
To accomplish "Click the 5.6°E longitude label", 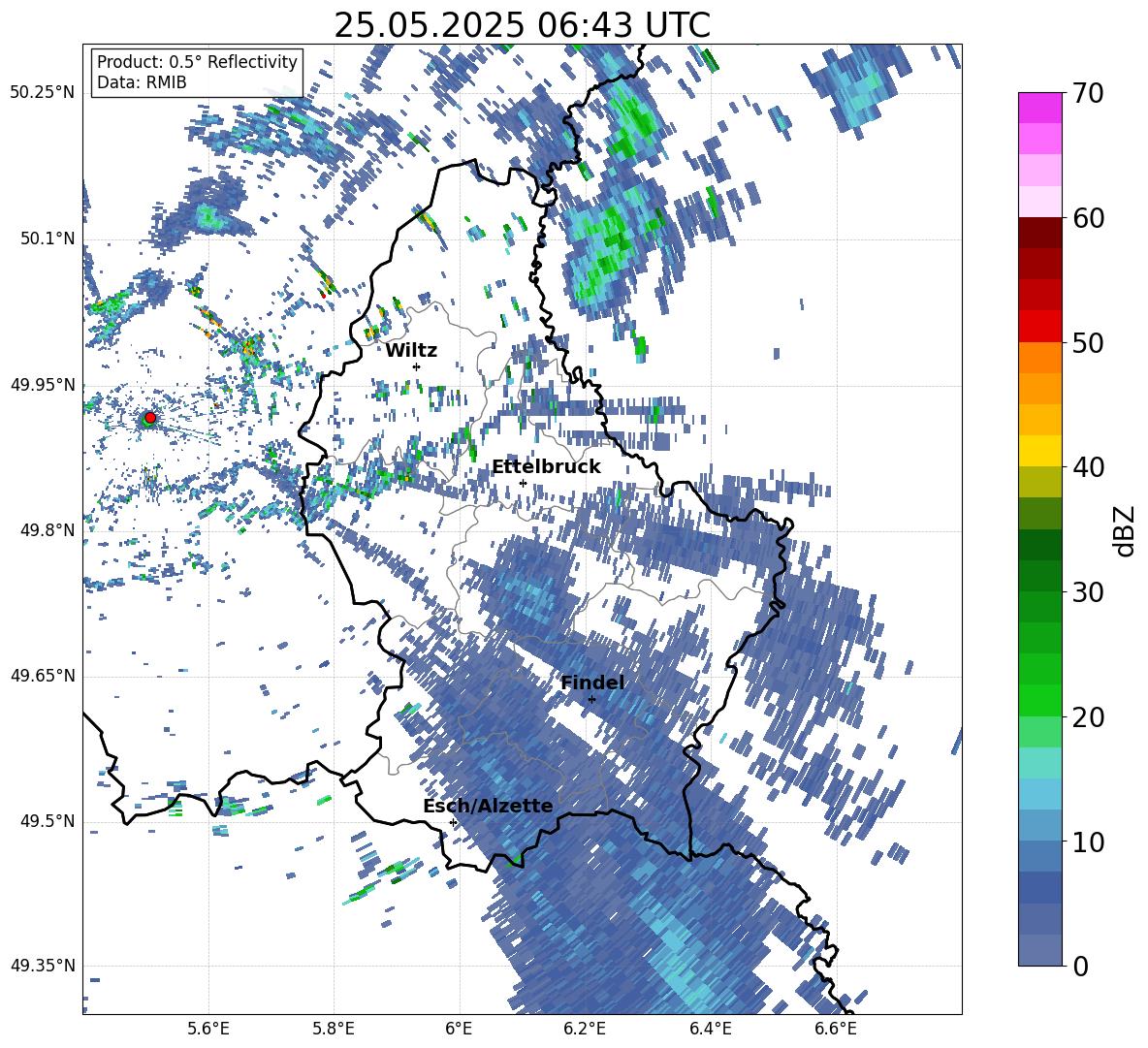I will (x=208, y=1029).
